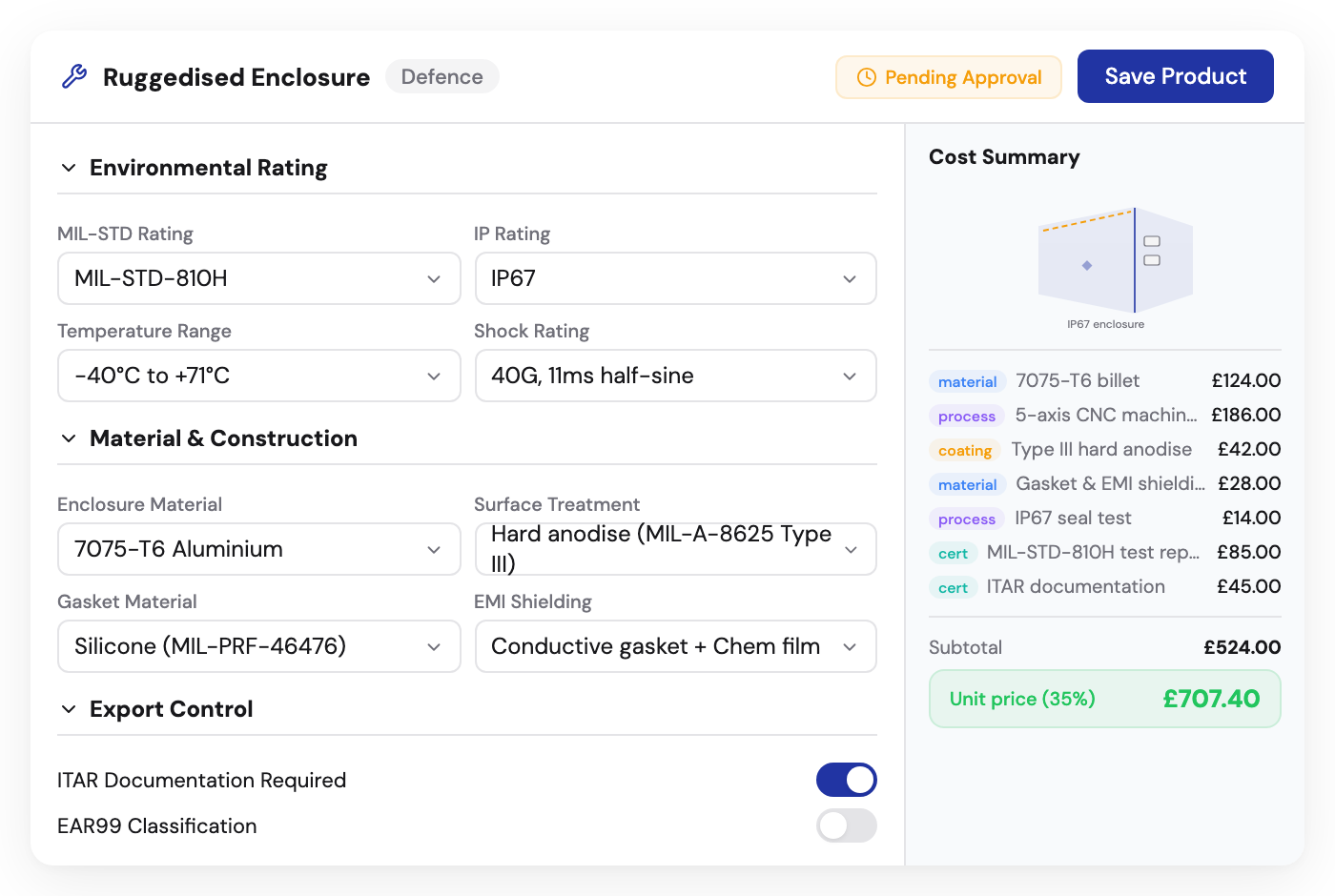
Task: Open the Enclosure Material dropdown
Action: click(258, 549)
